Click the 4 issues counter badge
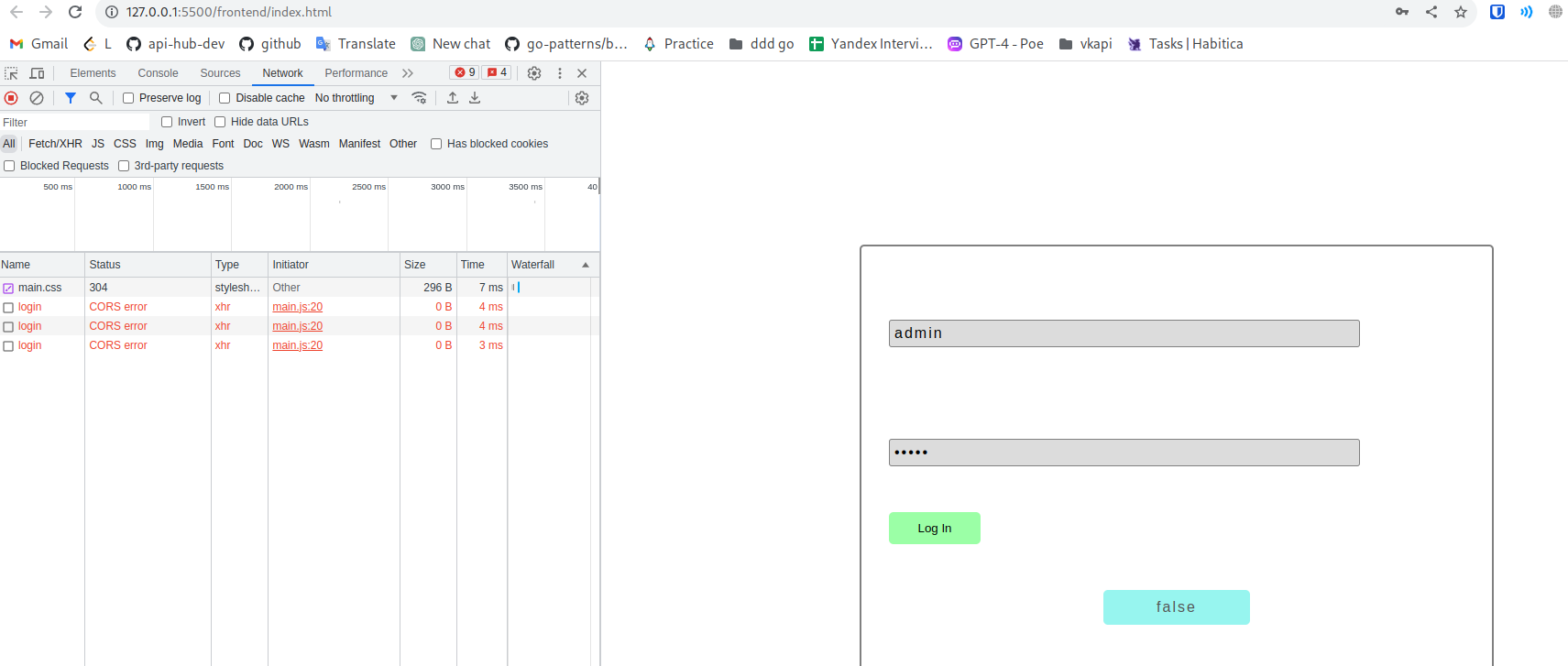 tap(497, 72)
